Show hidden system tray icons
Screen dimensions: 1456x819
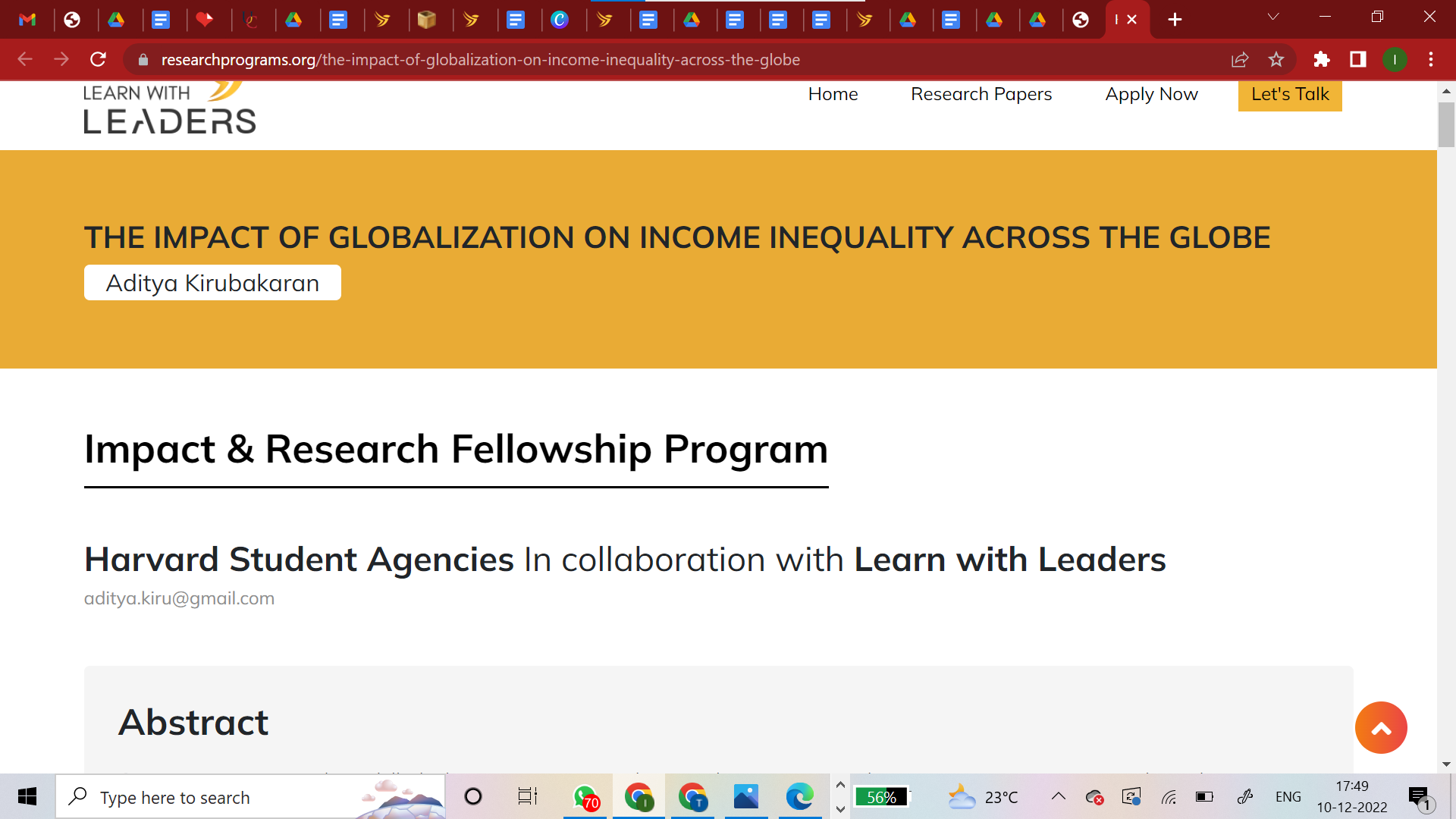1059,796
